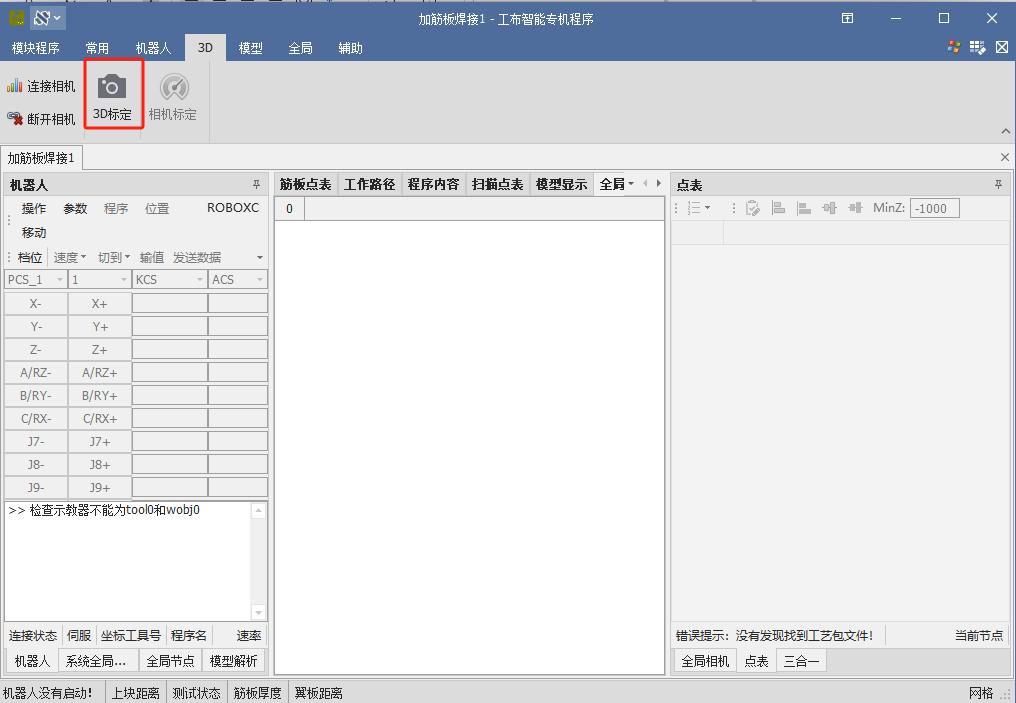
Task: Pin the 机器人 panel with pushpin icon
Action: tap(256, 185)
